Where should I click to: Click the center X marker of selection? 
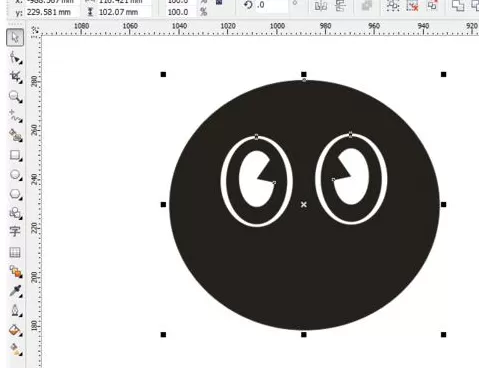tap(304, 204)
